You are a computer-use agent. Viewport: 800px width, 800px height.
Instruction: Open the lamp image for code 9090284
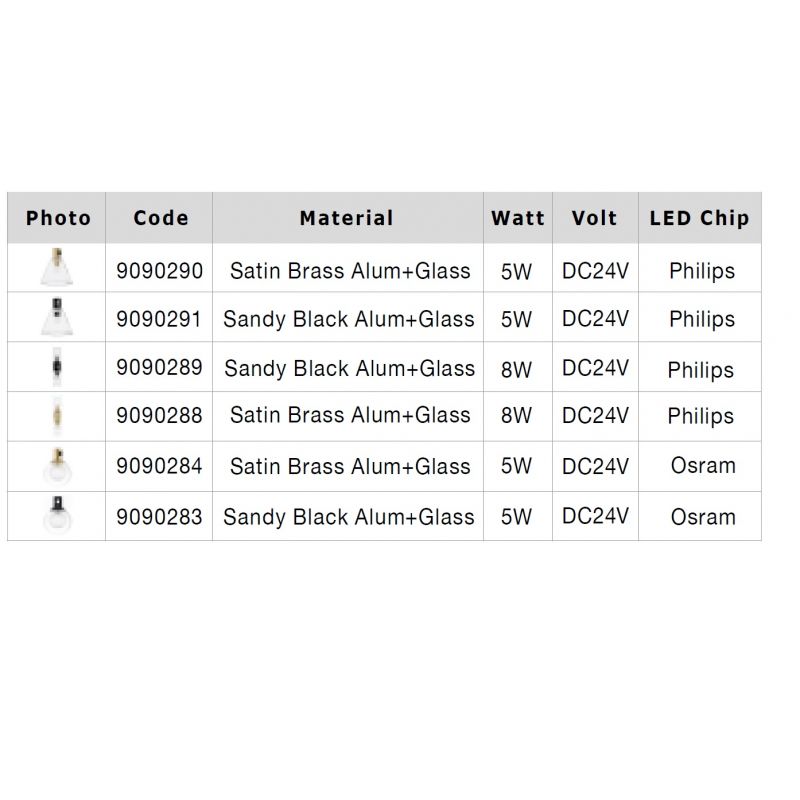[53, 465]
